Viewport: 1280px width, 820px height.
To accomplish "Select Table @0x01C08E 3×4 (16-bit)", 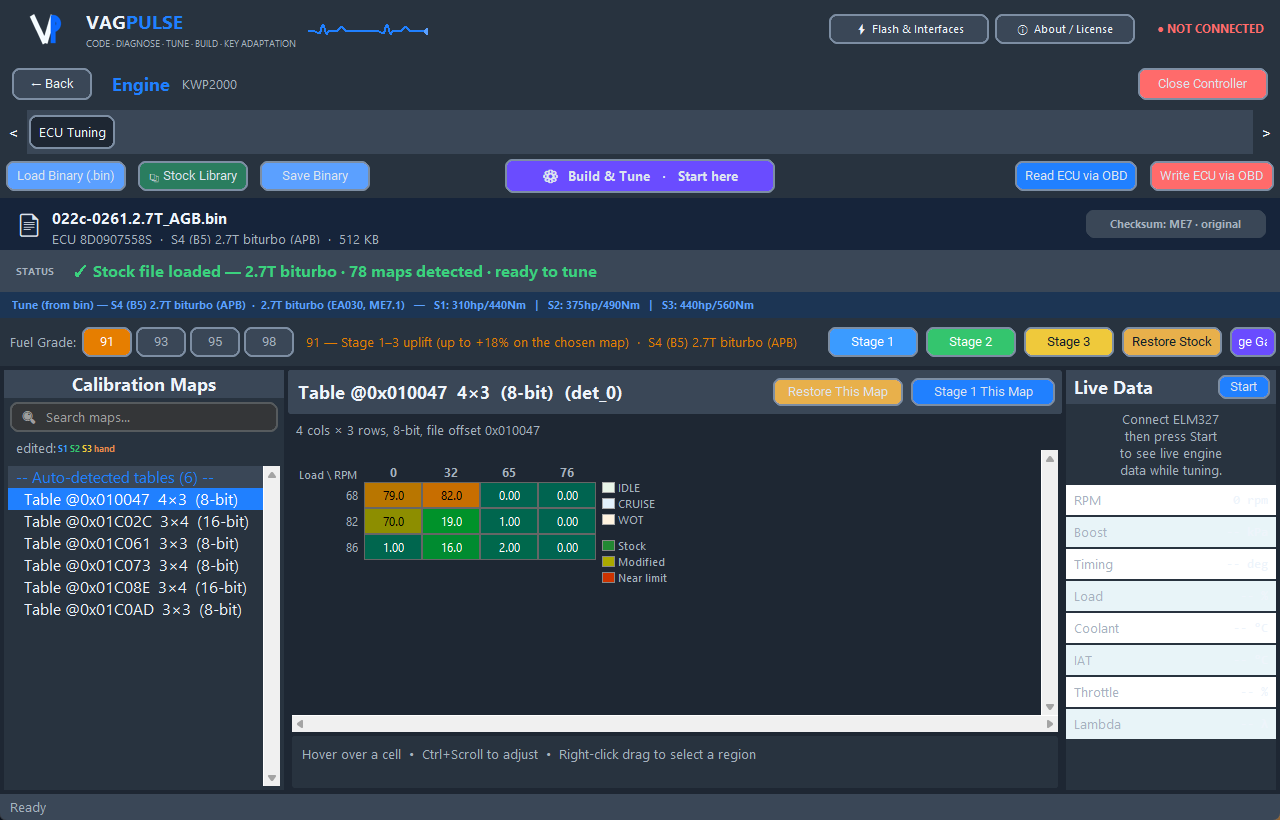I will tap(135, 588).
